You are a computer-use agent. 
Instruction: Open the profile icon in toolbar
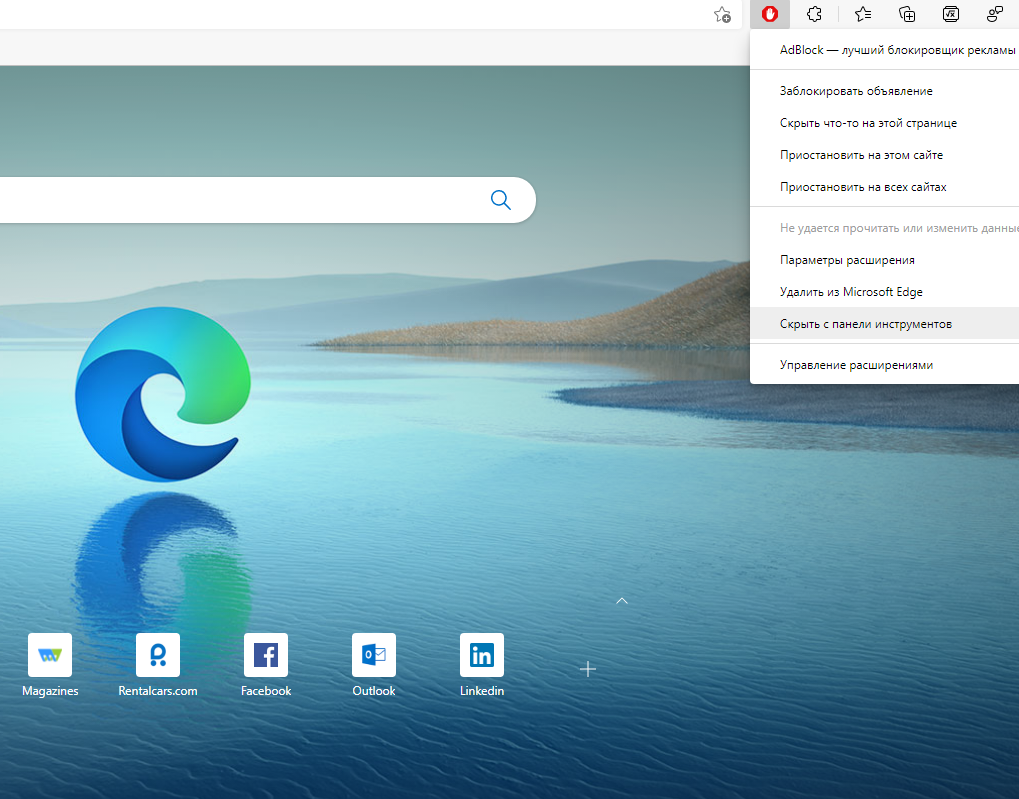[x=994, y=14]
